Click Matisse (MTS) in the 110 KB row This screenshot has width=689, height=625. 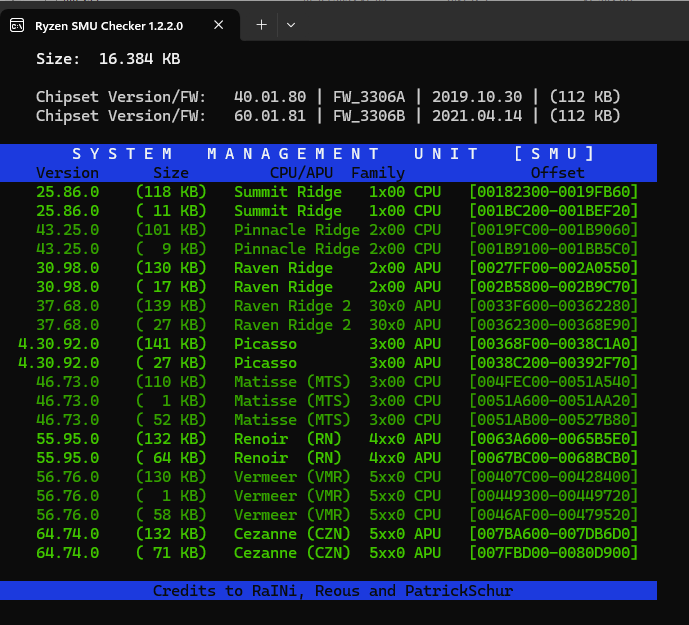tap(292, 382)
